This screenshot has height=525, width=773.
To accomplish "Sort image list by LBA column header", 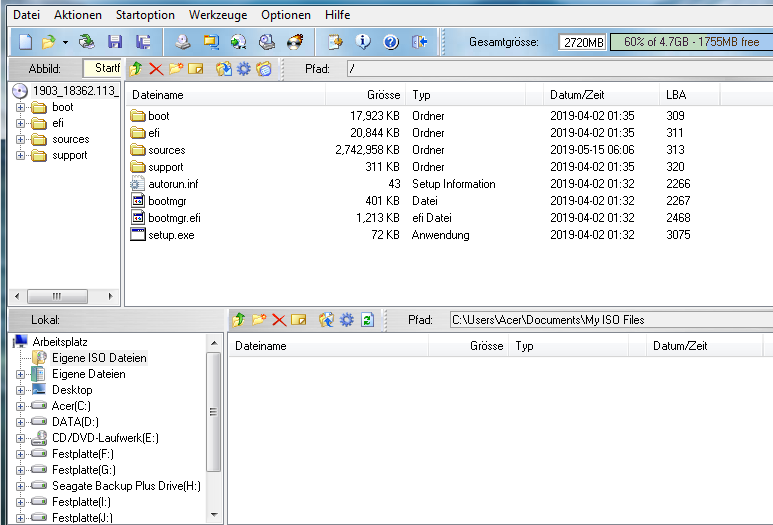I will click(689, 95).
